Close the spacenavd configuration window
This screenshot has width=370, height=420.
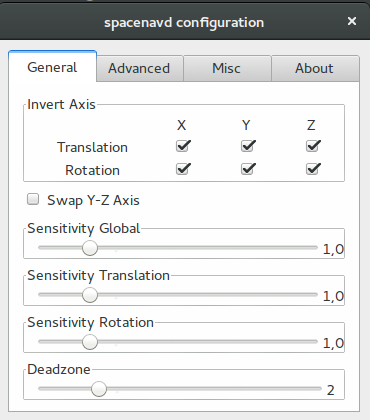(x=352, y=22)
